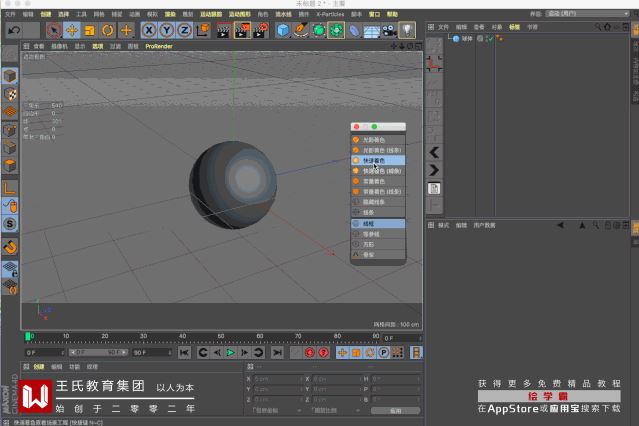This screenshot has height=426, width=639.
Task: Switch to Polygons mode
Action: click(10, 166)
